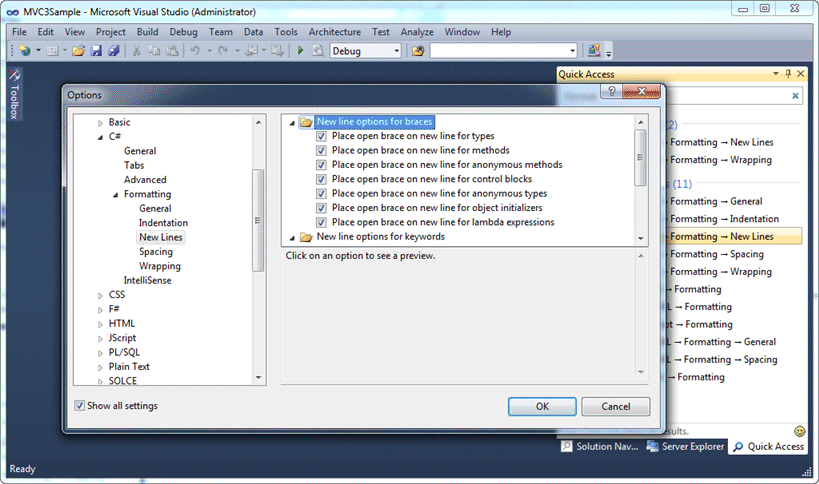
Task: Click the Navigate Forward toolbar icon
Action: (277, 51)
